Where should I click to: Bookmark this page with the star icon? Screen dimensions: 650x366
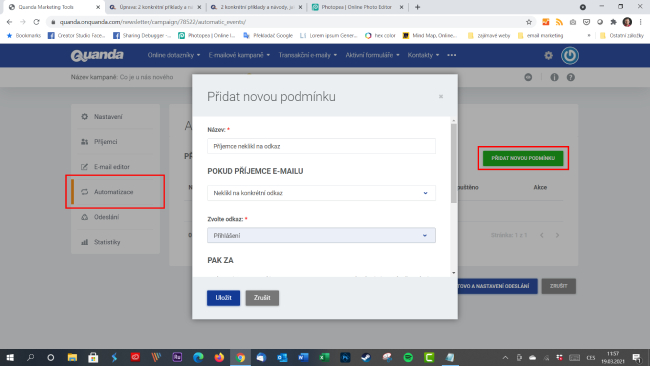coord(529,22)
